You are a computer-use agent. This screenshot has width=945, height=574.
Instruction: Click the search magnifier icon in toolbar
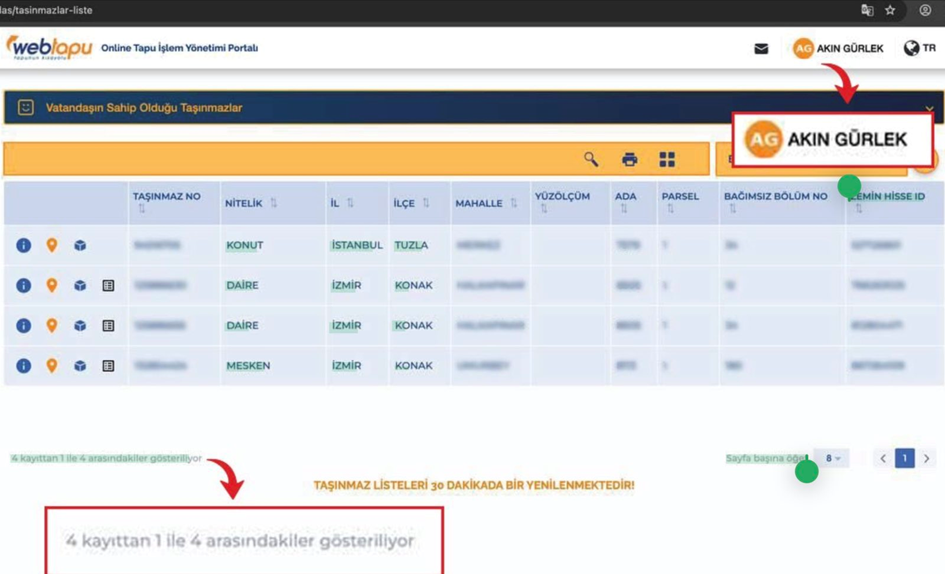point(591,159)
